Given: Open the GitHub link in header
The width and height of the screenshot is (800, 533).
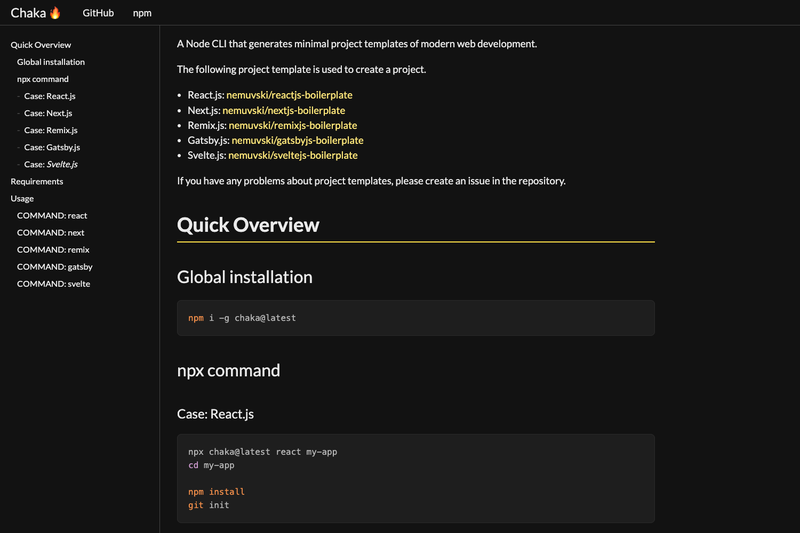Looking at the screenshot, I should click(x=98, y=13).
